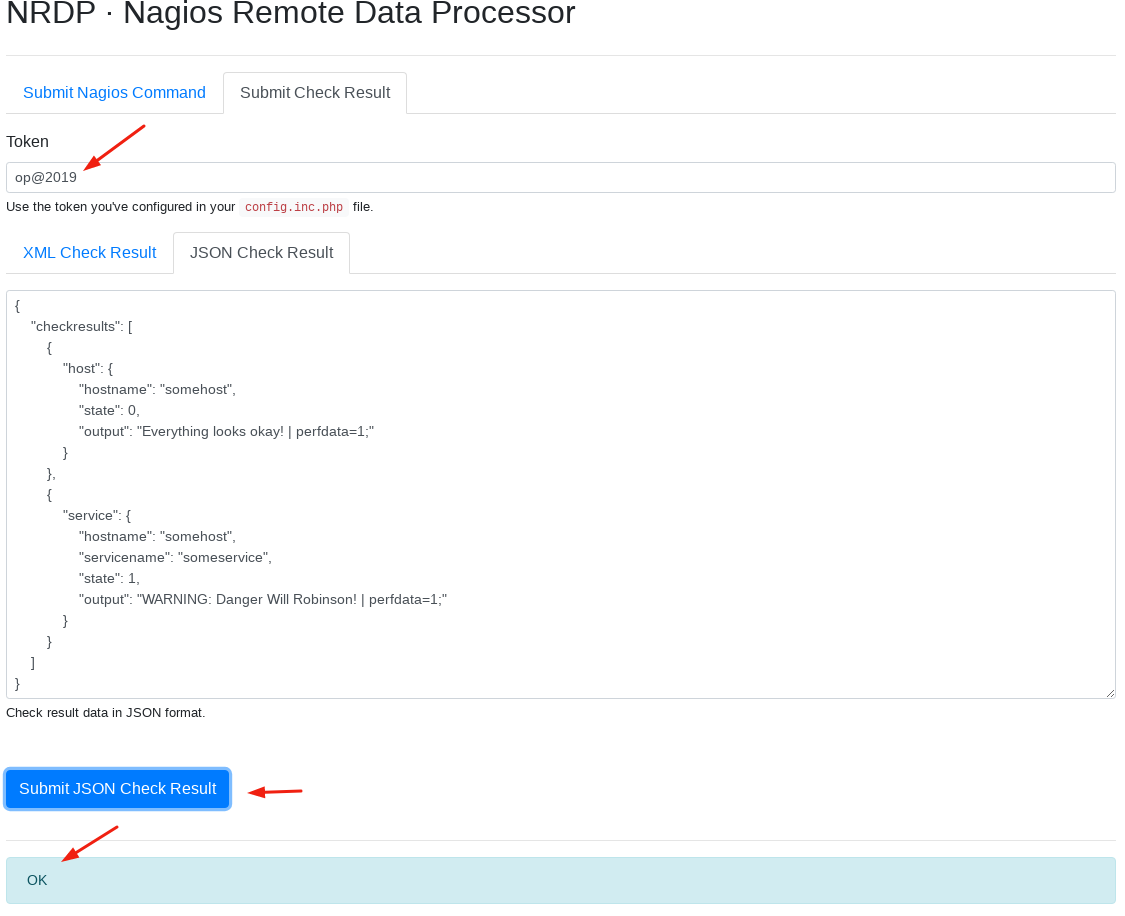This screenshot has height=916, width=1125.
Task: Click the Token field label
Action: [27, 142]
